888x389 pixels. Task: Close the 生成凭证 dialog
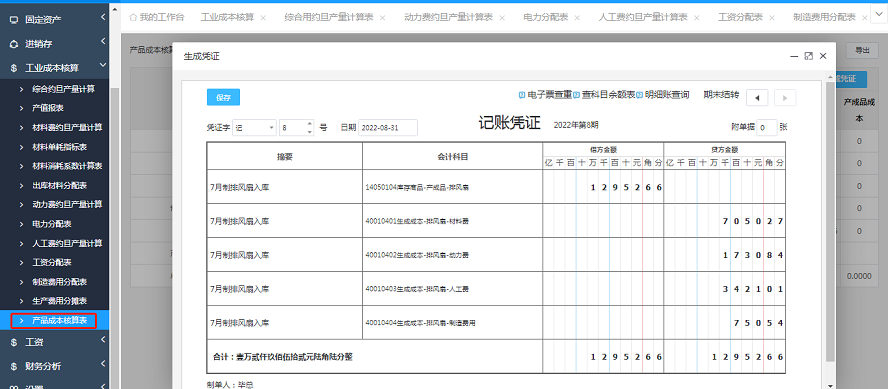(823, 56)
